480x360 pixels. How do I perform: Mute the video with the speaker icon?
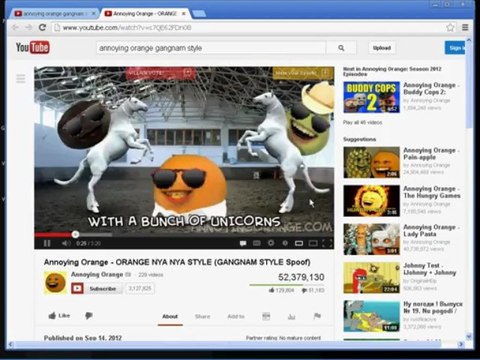[66, 243]
